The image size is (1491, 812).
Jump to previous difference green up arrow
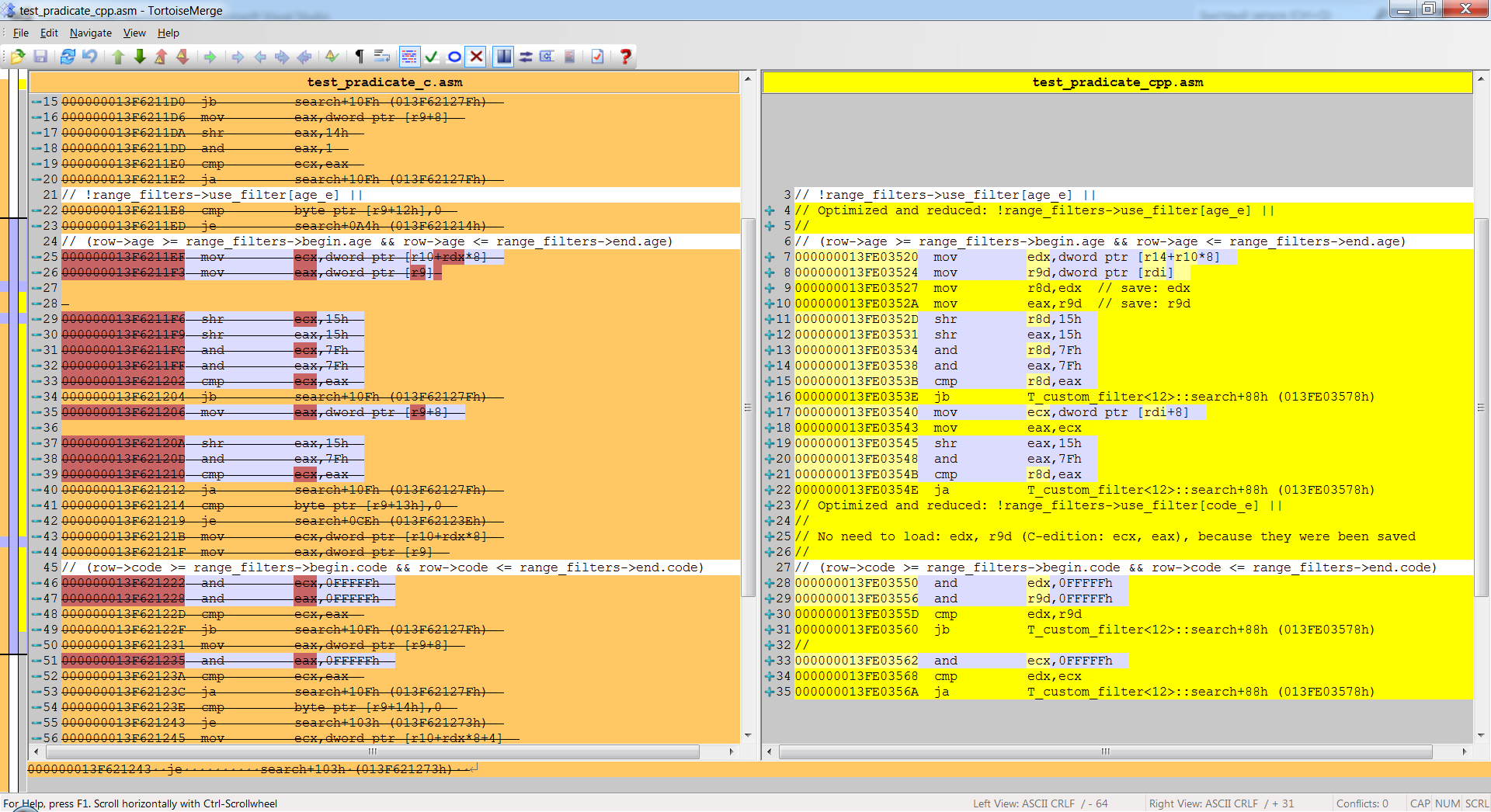click(118, 57)
